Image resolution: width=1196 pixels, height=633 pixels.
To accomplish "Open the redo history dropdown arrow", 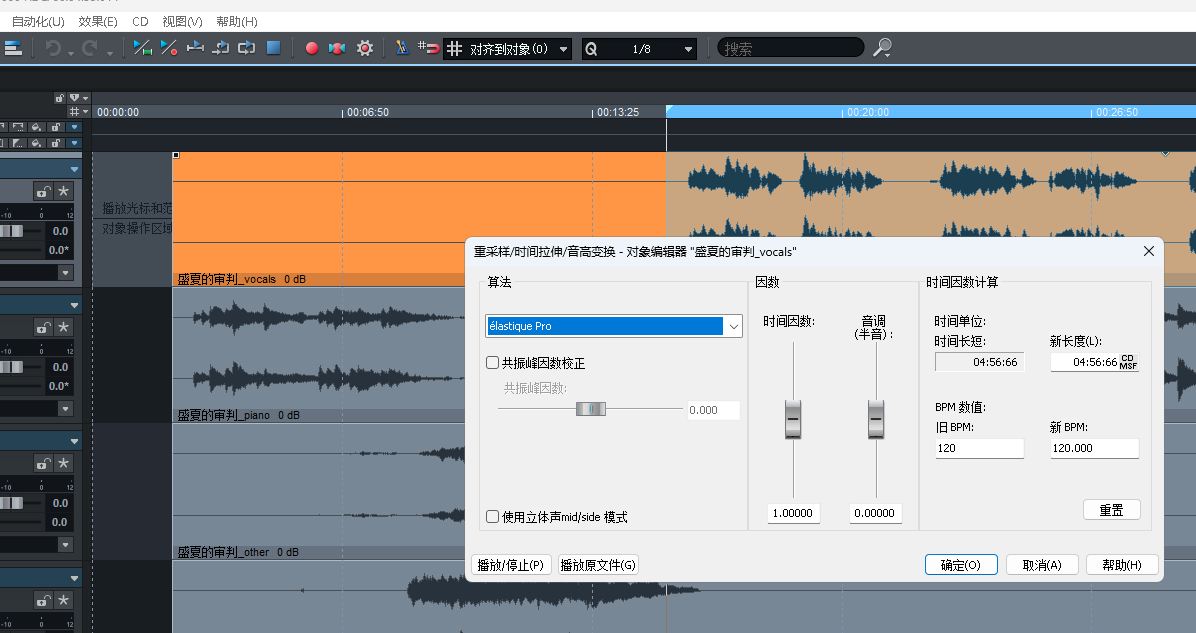I will point(109,53).
